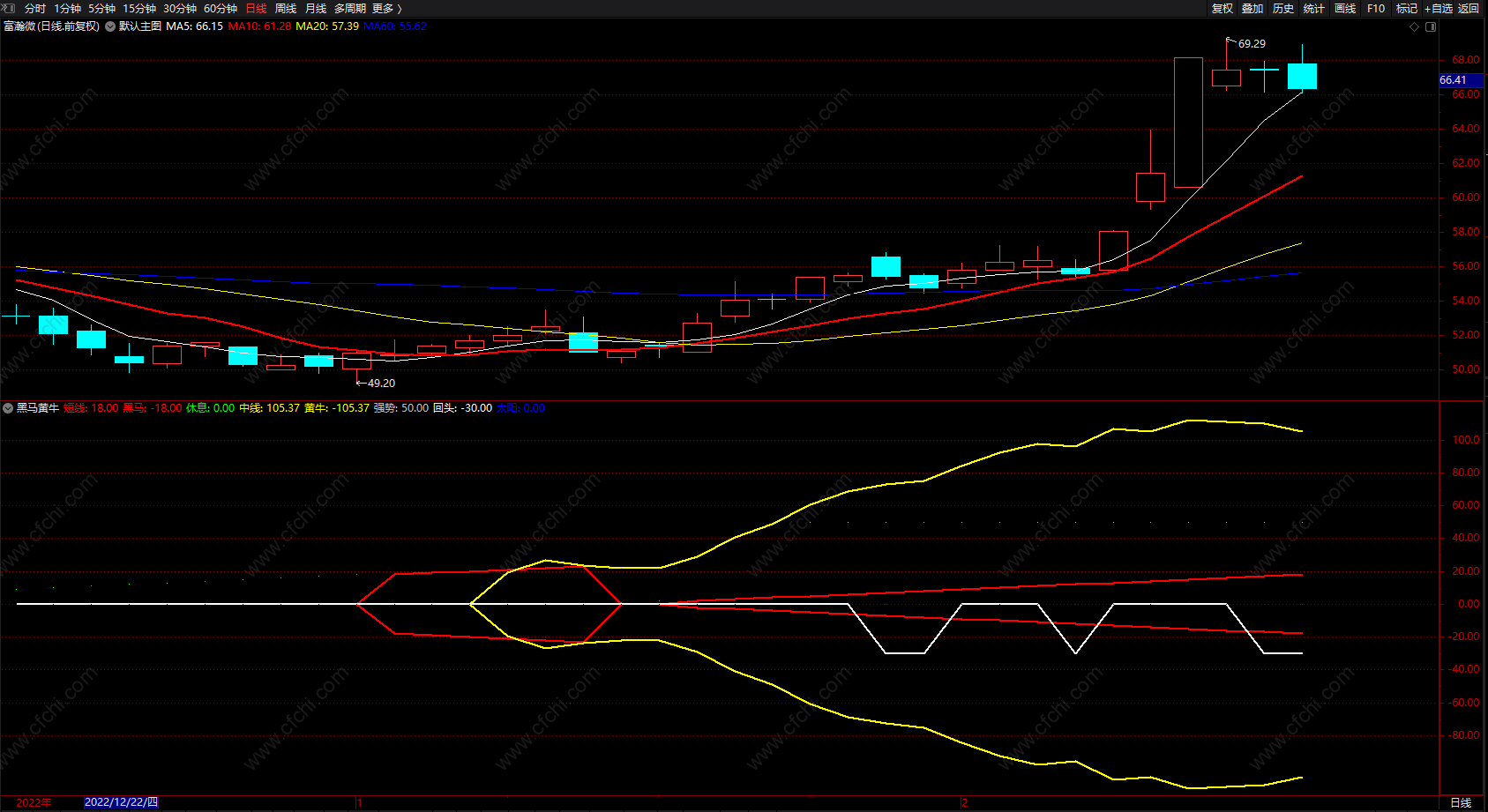Click the -80.00 indicator axis label

click(x=1464, y=735)
